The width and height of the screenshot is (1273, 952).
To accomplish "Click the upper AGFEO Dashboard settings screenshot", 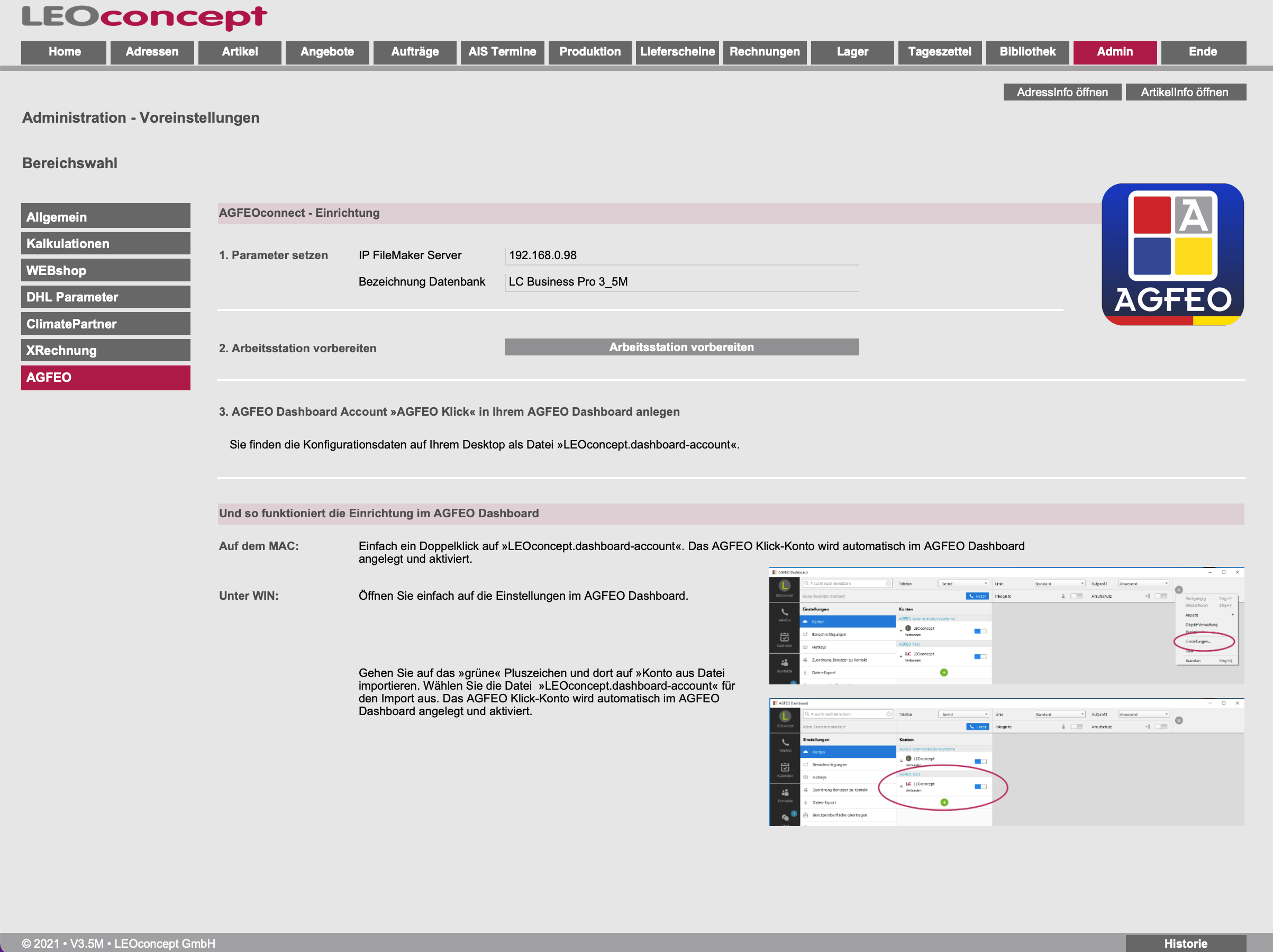I will 1006,626.
